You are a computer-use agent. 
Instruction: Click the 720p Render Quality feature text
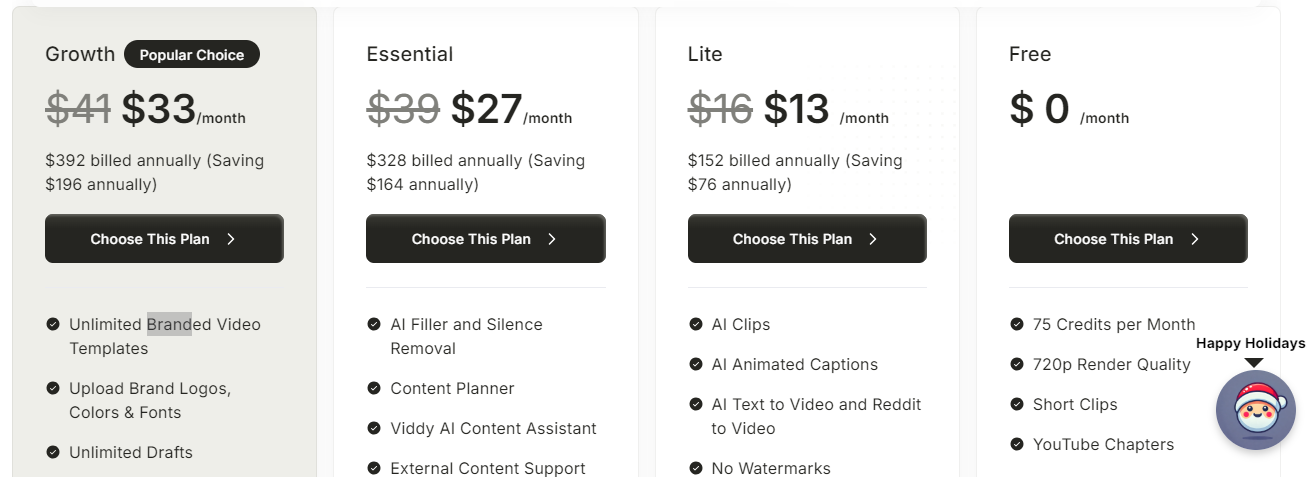(1112, 365)
